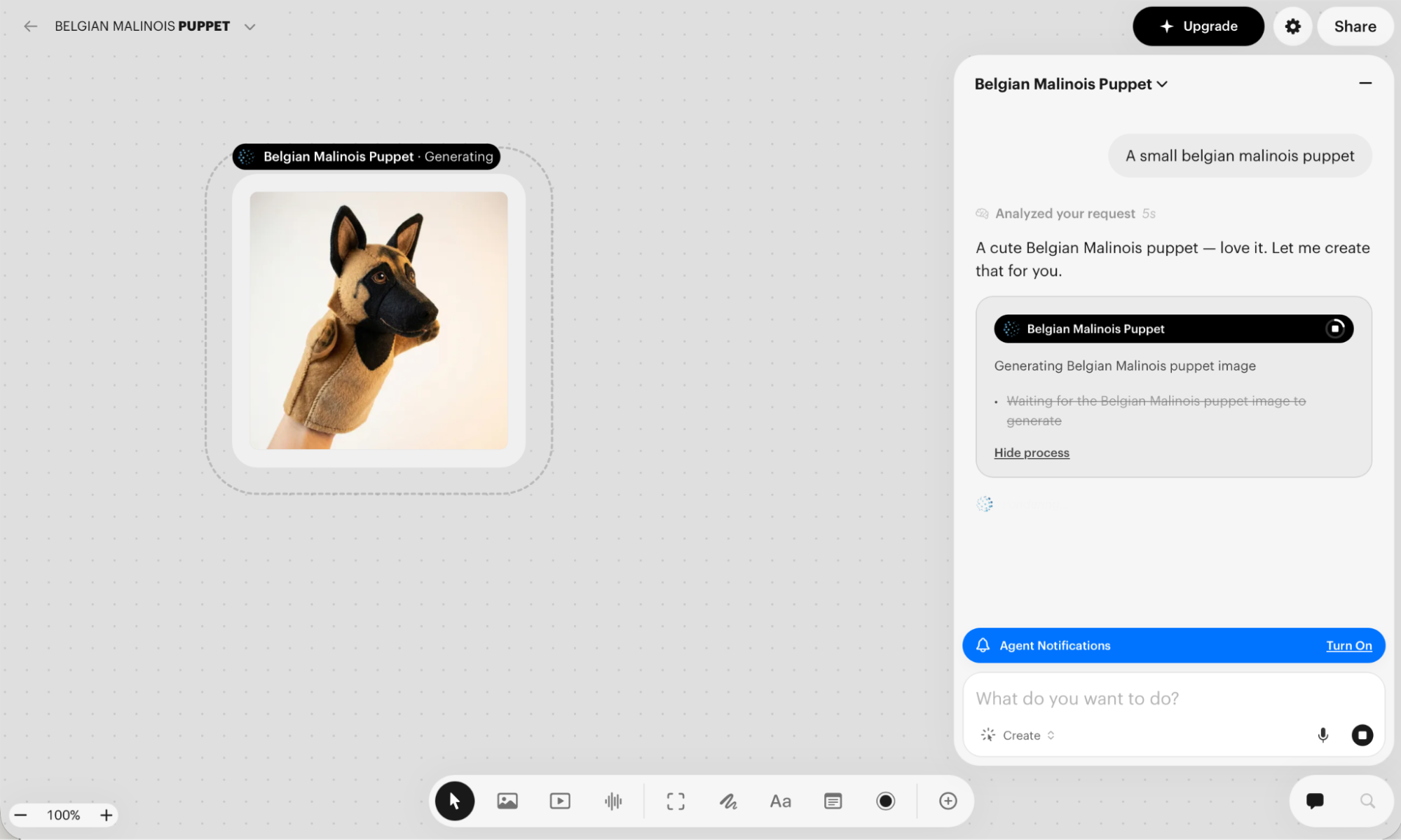Zoom in using the plus control
Viewport: 1401px width, 840px height.
click(x=106, y=814)
